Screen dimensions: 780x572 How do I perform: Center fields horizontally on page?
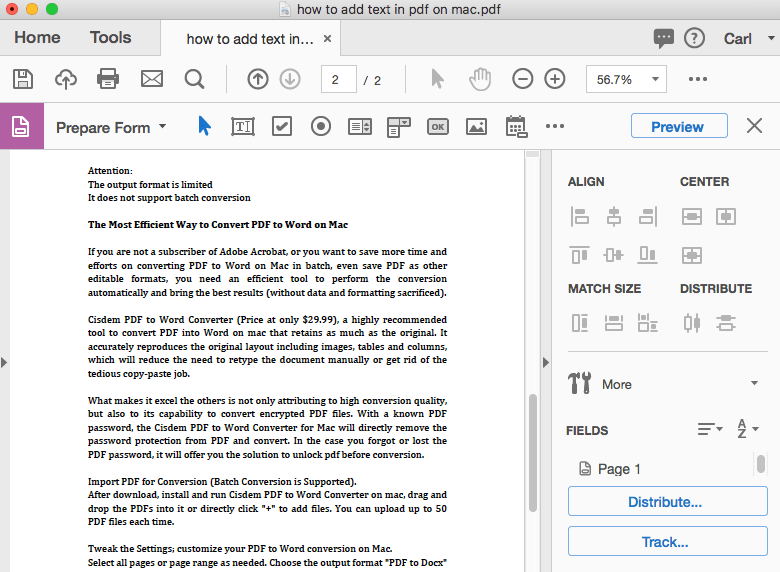(726, 217)
